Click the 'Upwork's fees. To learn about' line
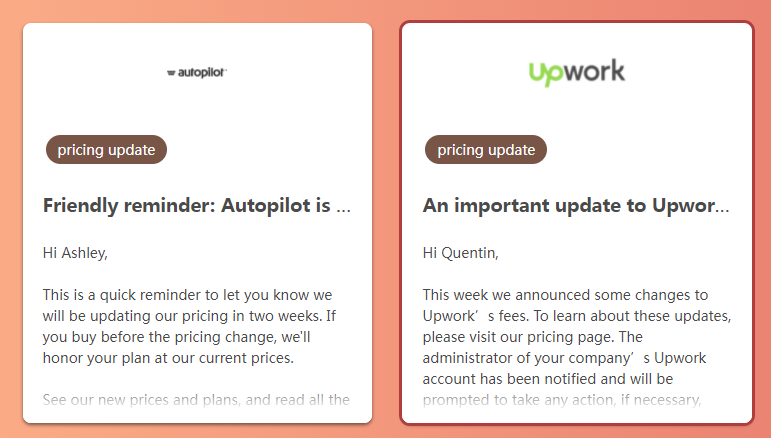 coord(577,316)
